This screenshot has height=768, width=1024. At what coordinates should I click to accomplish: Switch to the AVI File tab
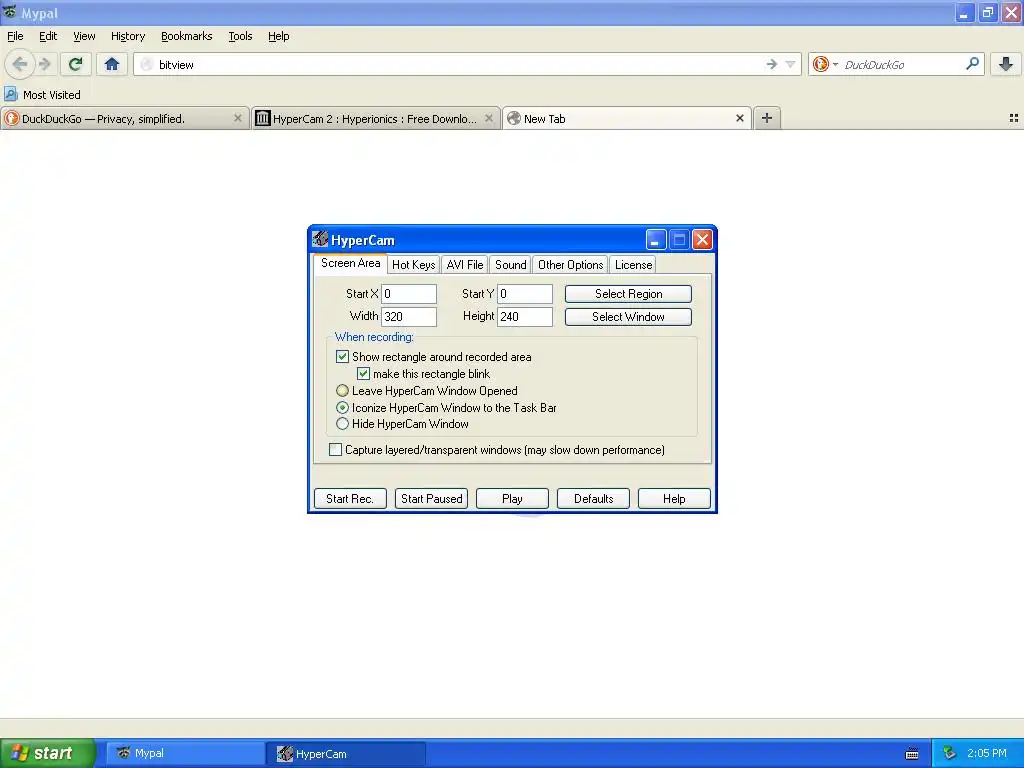[464, 264]
